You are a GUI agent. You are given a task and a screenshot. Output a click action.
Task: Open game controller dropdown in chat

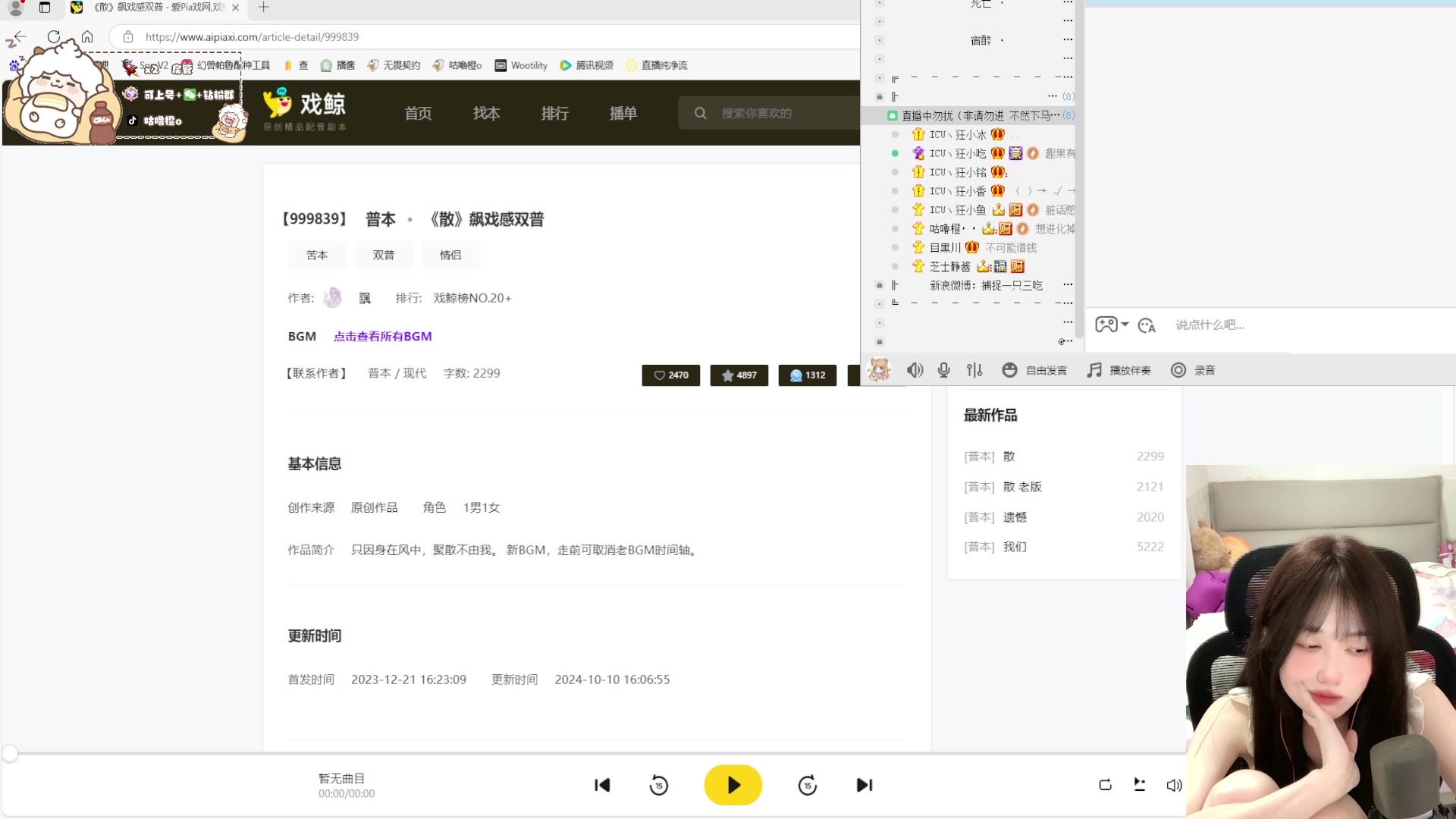[x=1112, y=325]
